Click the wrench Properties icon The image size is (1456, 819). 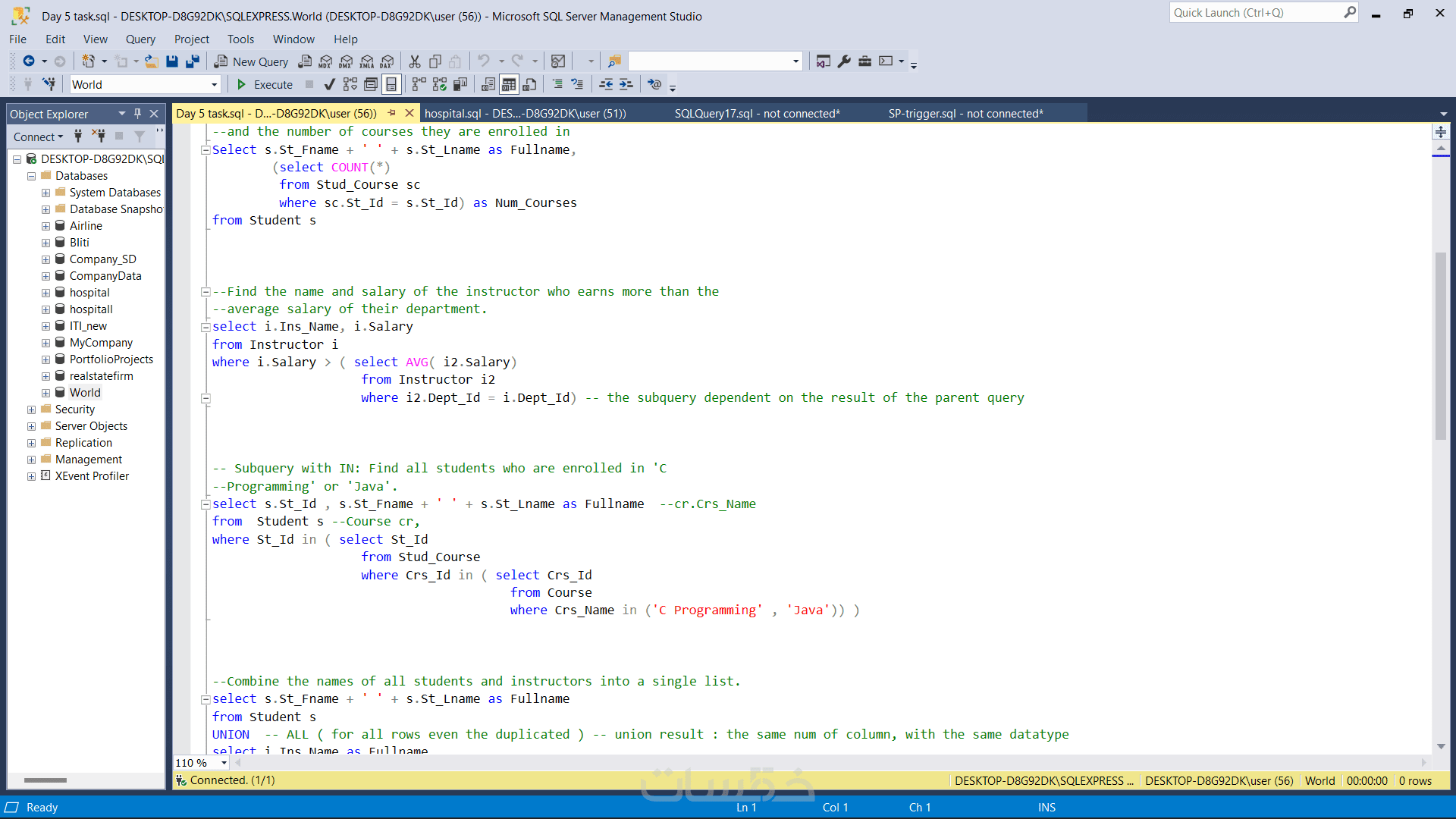[x=844, y=61]
